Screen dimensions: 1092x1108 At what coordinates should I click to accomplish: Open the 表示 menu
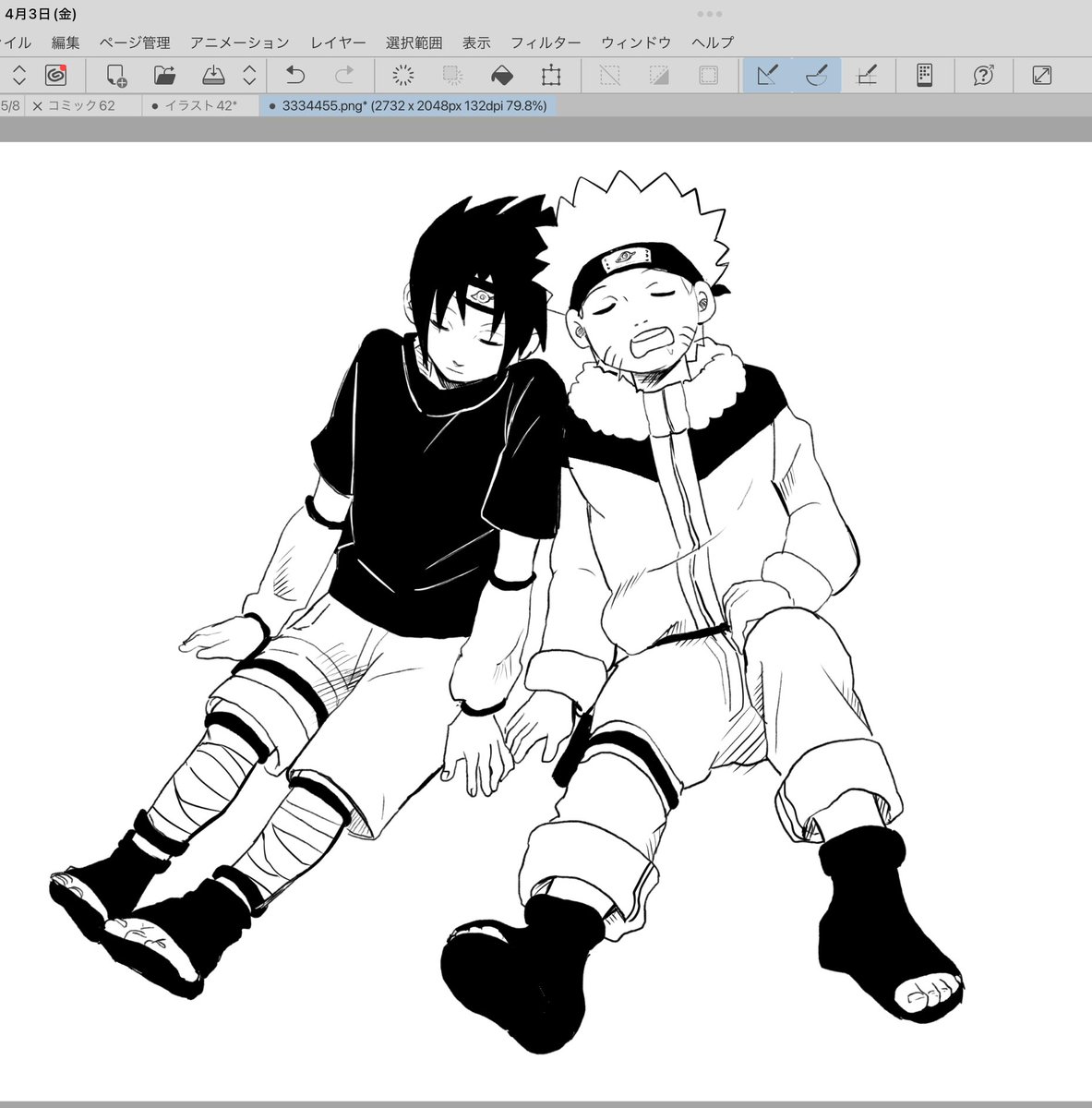point(476,42)
